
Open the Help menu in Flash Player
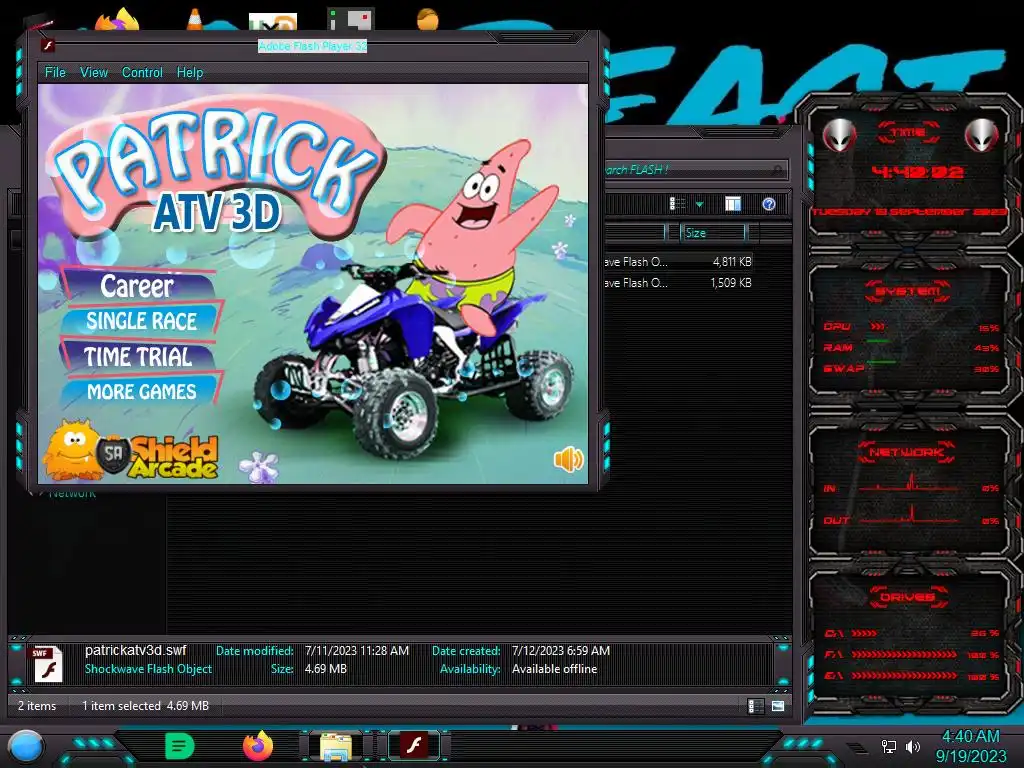[x=189, y=72]
